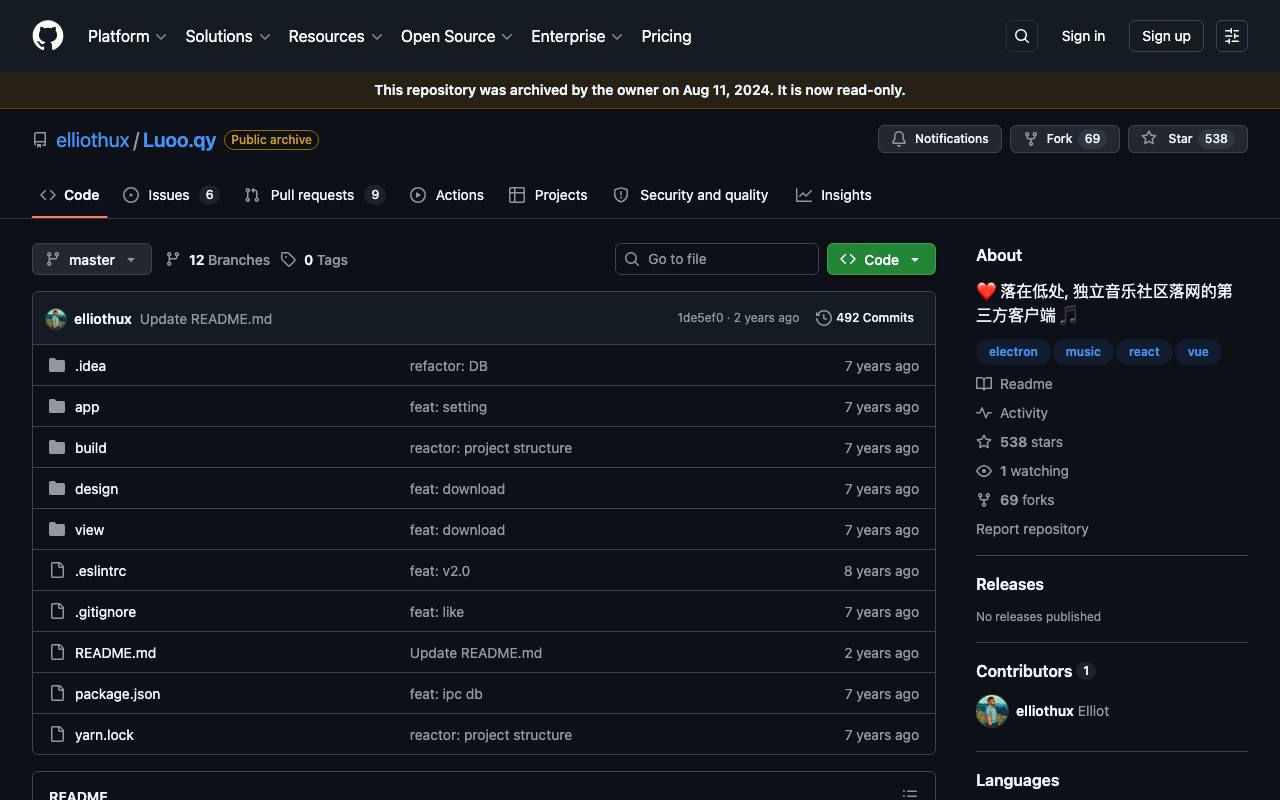
Task: Click Elliot's contributor avatar
Action: [992, 711]
